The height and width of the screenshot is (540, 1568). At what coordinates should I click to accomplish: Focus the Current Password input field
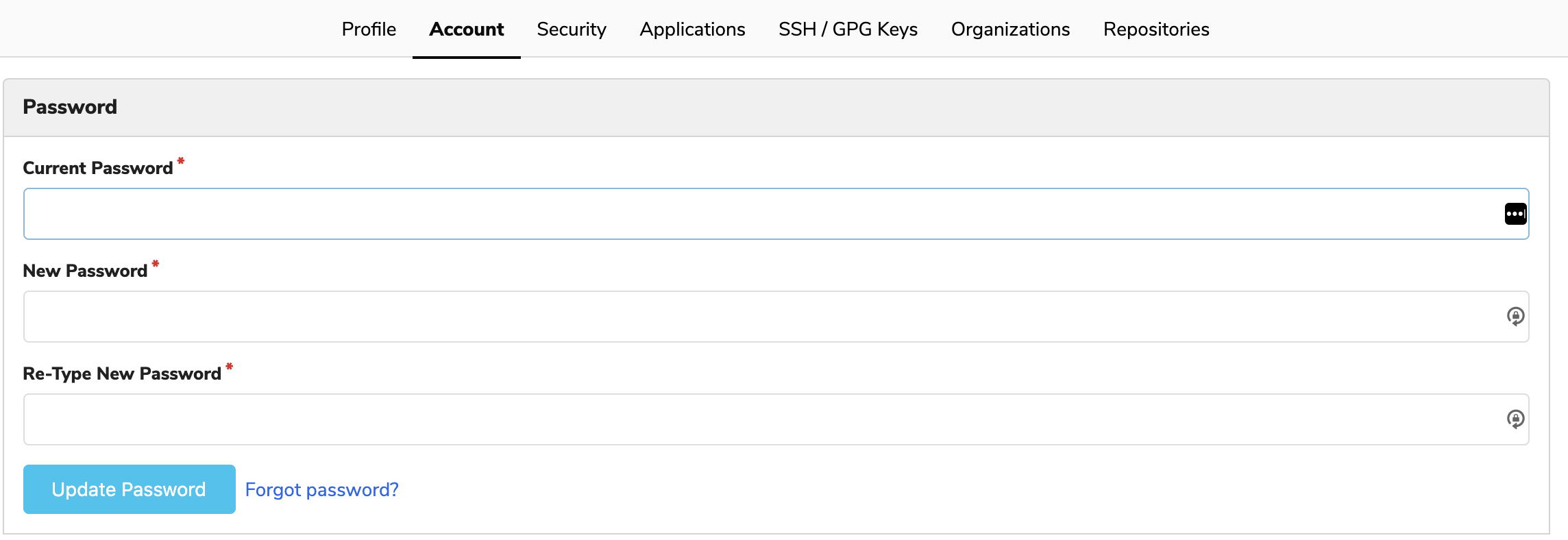[776, 214]
